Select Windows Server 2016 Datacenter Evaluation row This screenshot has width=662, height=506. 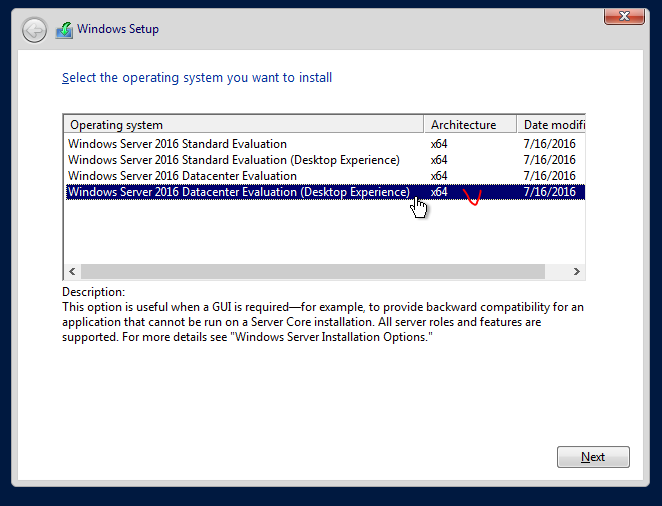(325, 176)
